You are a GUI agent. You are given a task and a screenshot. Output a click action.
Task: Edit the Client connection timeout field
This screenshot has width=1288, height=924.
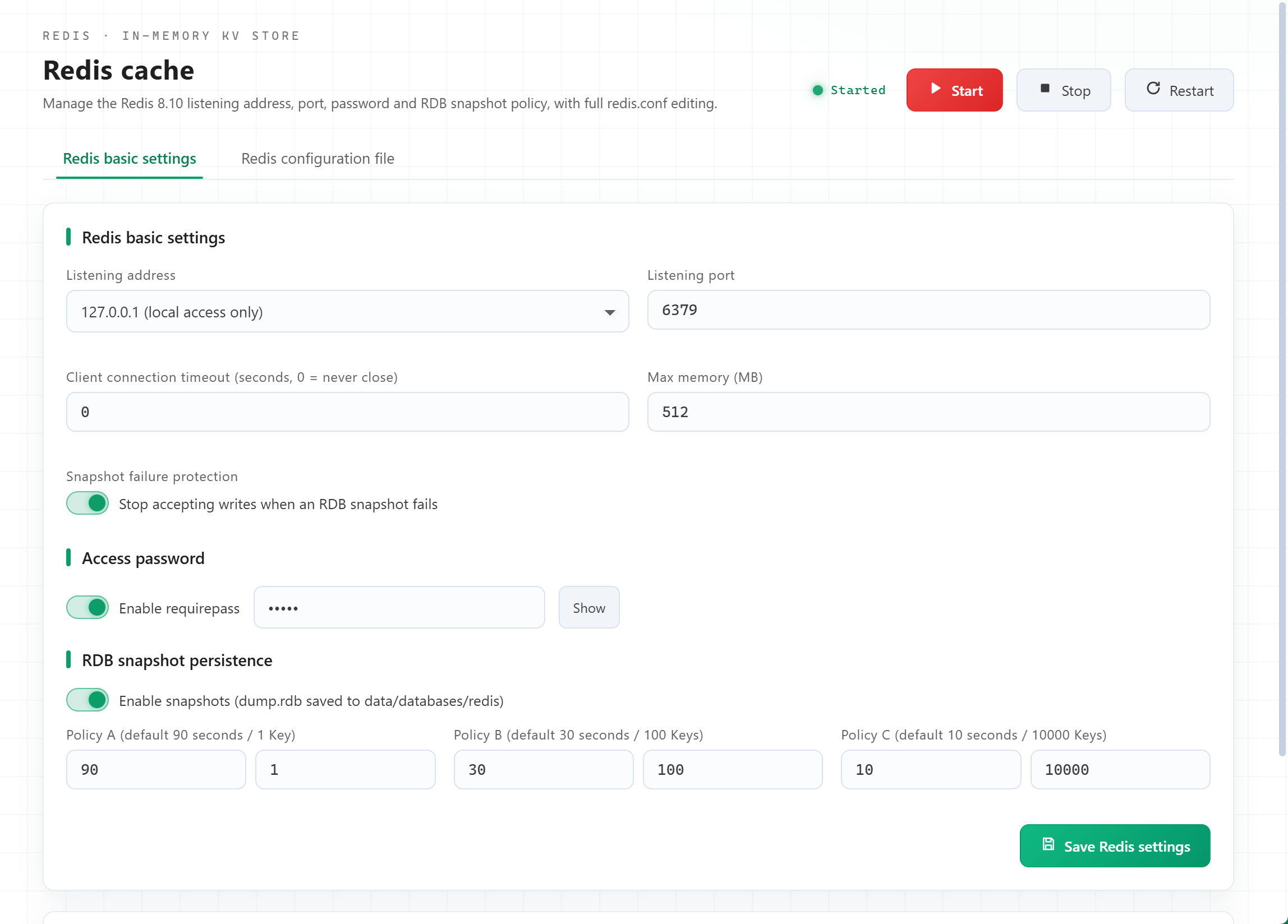(348, 412)
